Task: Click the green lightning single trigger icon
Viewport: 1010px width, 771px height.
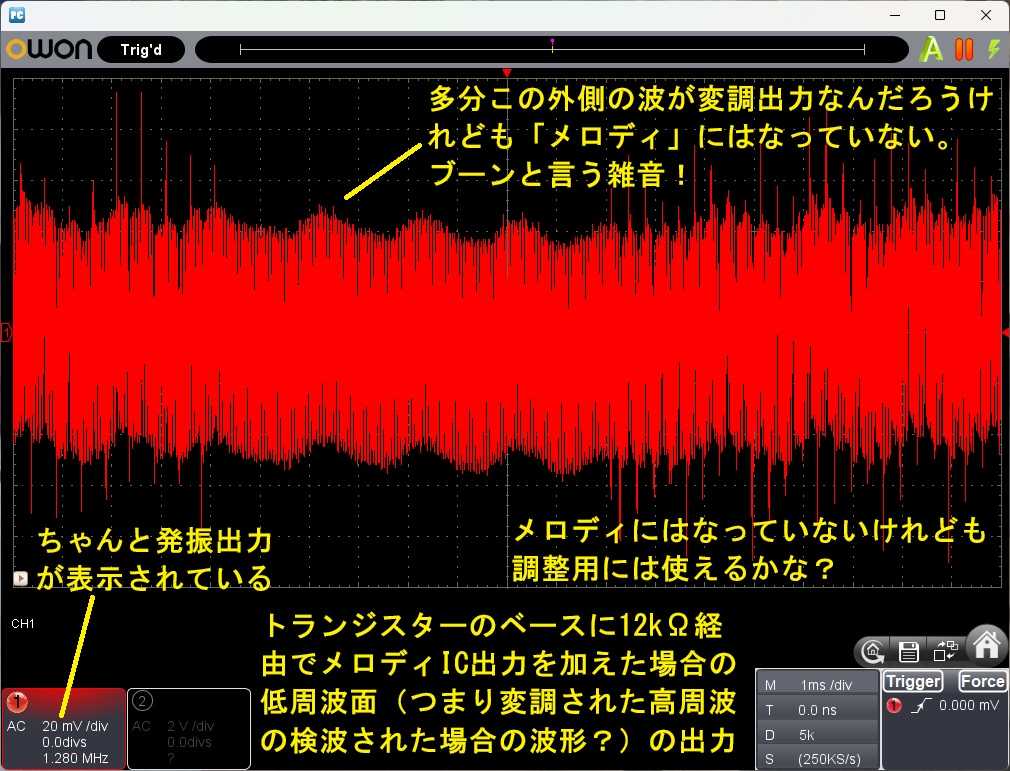Action: click(x=995, y=49)
